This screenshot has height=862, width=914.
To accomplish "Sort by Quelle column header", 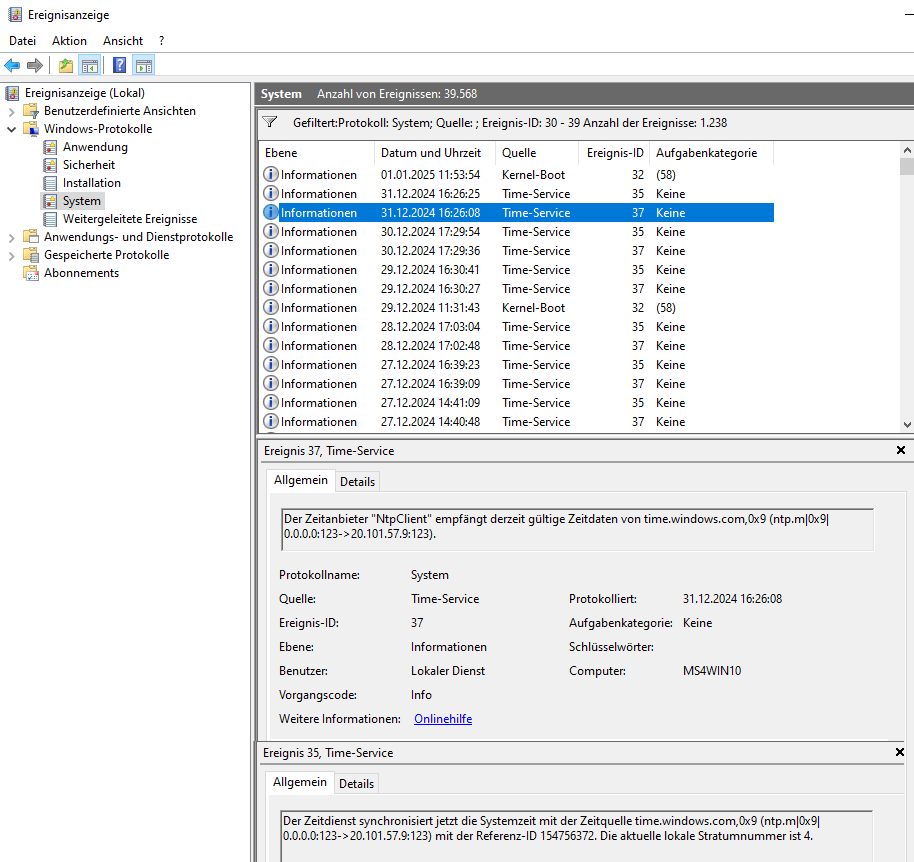I will [x=537, y=153].
